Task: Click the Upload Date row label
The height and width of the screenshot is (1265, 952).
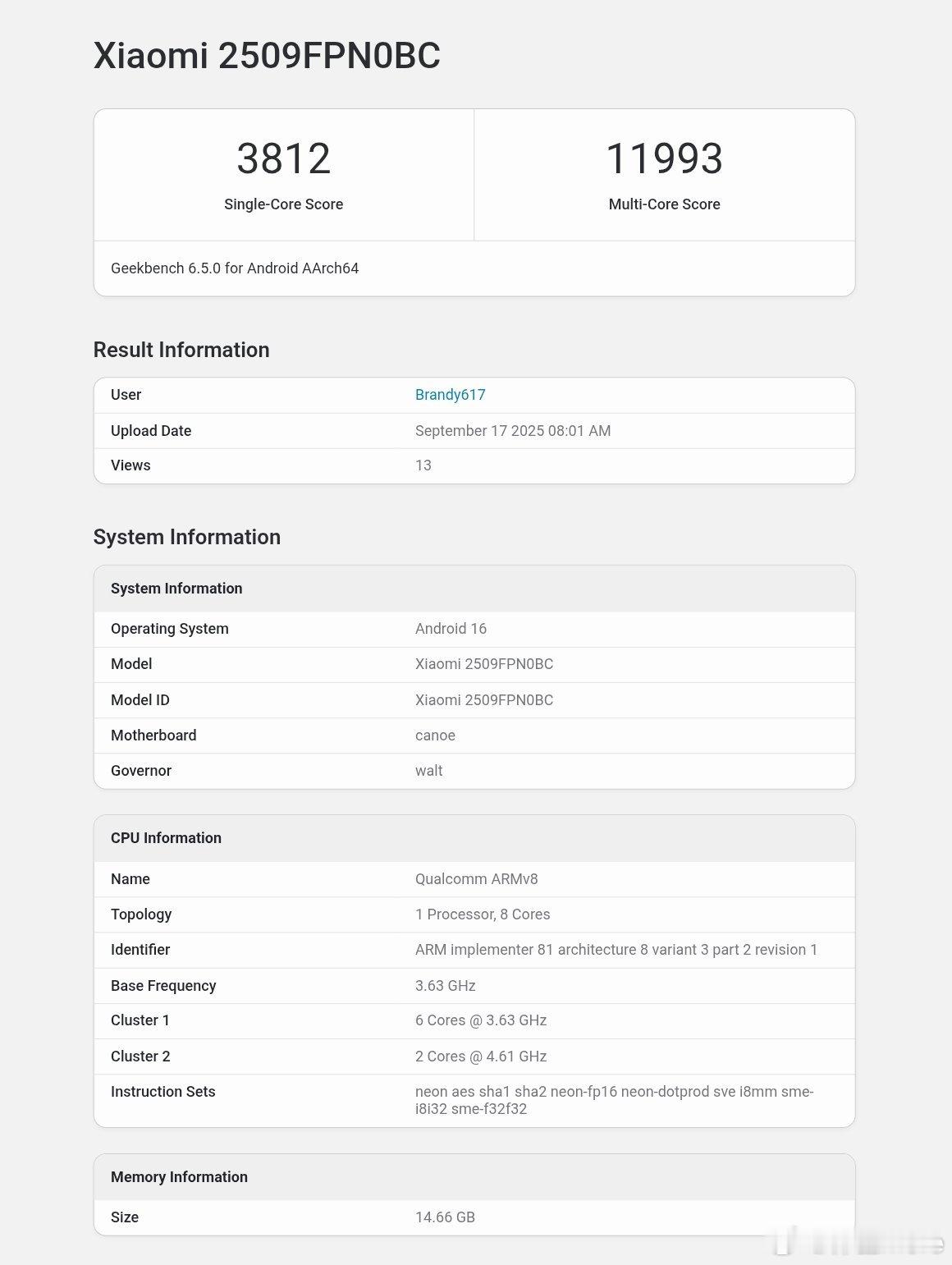Action: pos(151,431)
